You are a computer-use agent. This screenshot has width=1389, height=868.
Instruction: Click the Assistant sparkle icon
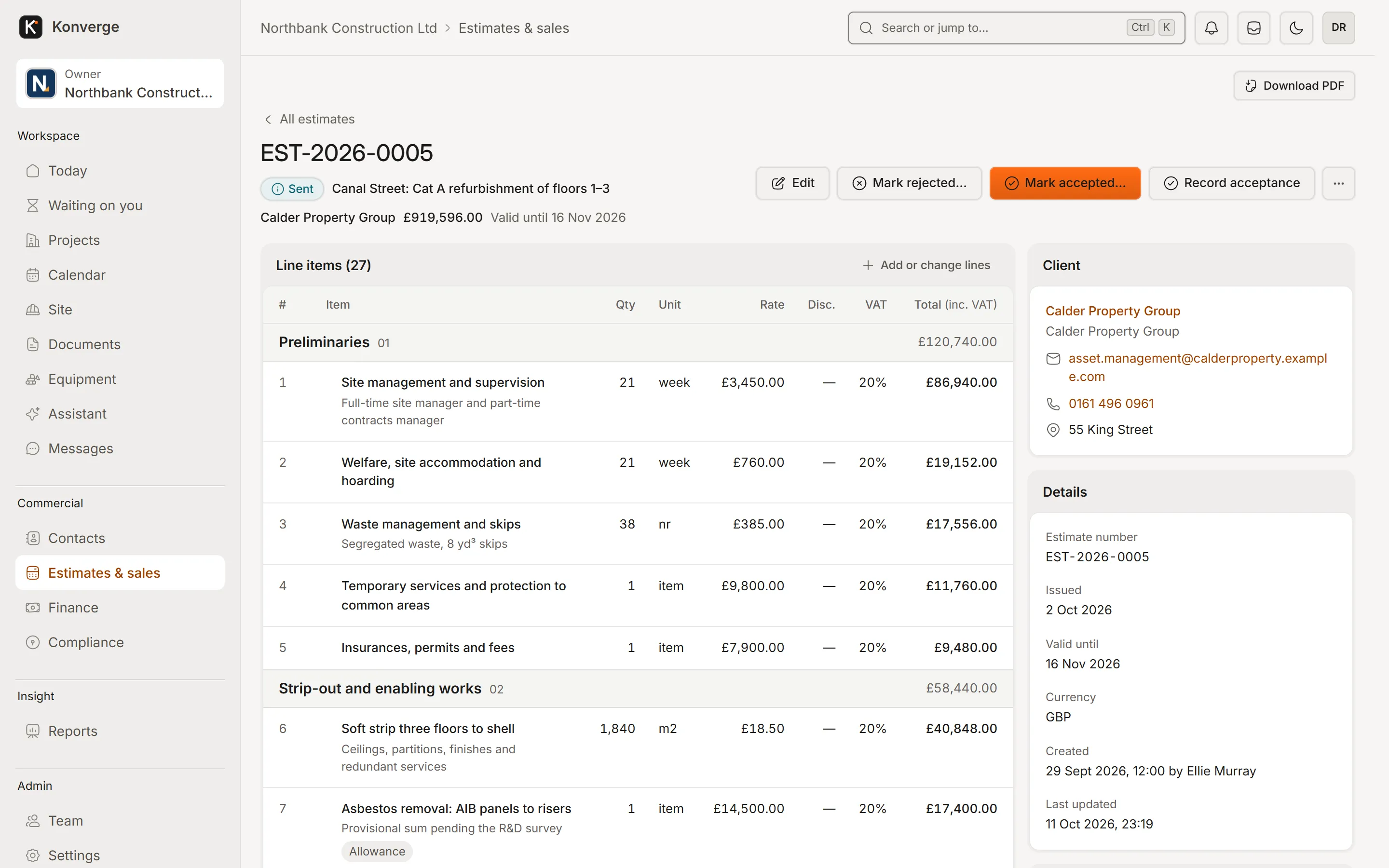(33, 414)
